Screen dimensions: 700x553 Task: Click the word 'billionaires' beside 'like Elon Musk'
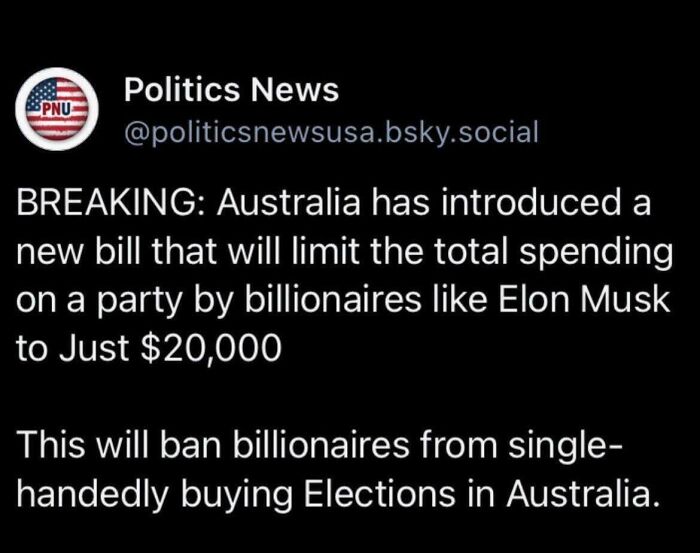point(332,299)
